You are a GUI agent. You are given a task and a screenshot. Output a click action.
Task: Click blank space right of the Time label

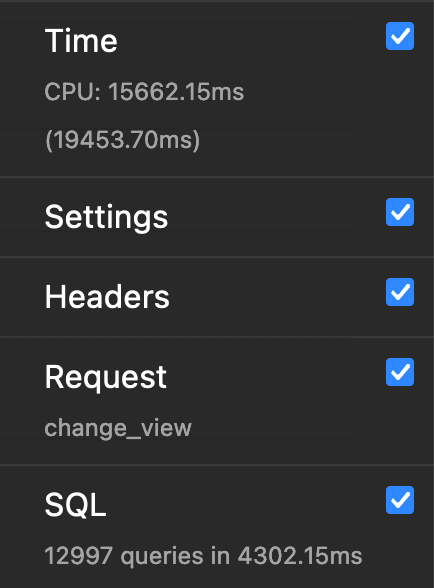pyautogui.click(x=251, y=40)
